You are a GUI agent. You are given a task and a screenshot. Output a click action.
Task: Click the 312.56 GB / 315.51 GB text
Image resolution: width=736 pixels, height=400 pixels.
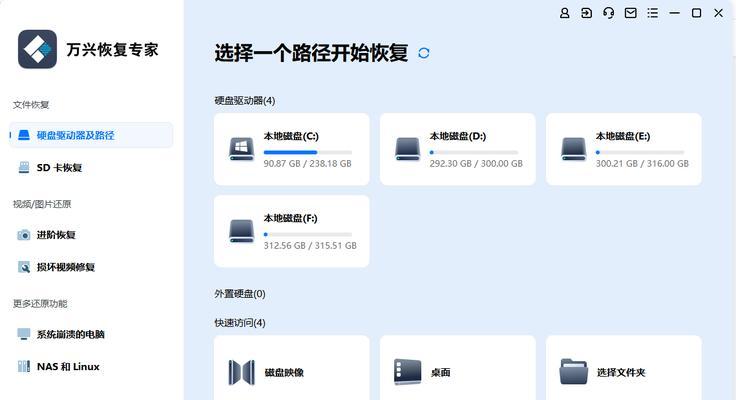[x=310, y=246]
